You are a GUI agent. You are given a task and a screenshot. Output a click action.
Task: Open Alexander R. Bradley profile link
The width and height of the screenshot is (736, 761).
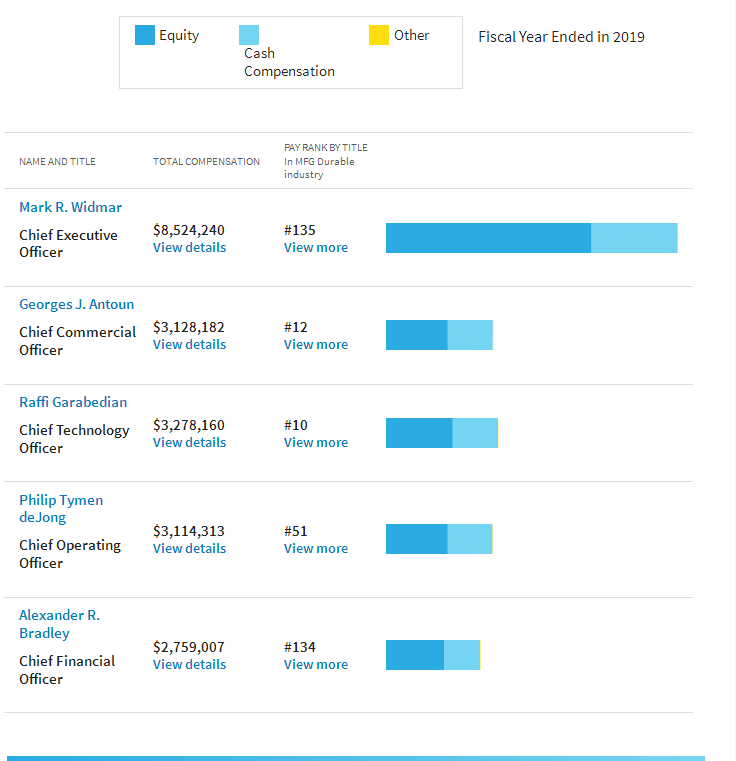(x=59, y=624)
